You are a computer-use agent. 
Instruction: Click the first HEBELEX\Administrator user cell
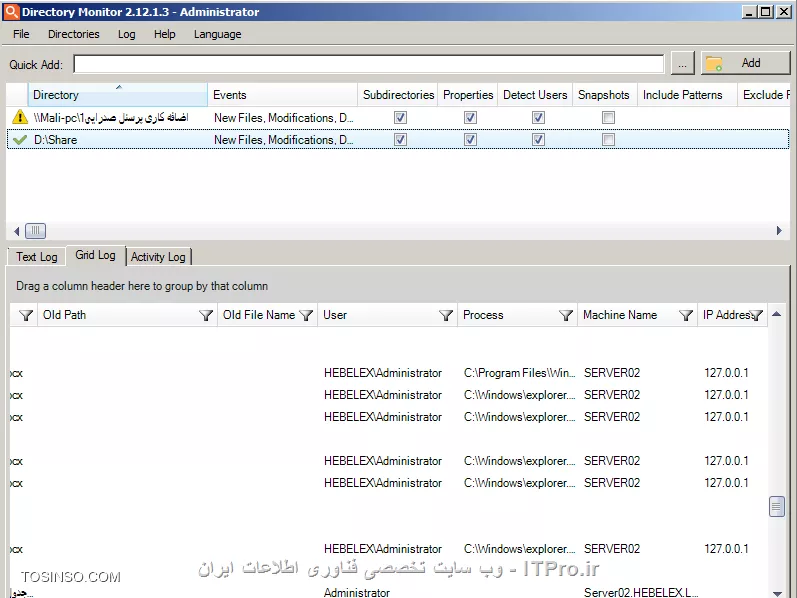(383, 373)
